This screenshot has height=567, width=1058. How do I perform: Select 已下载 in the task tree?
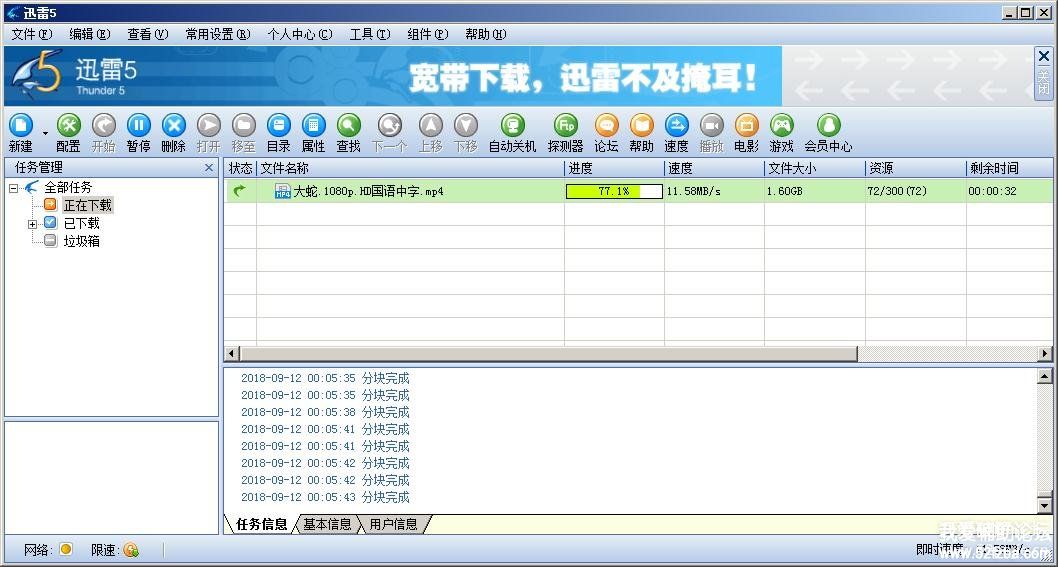click(x=82, y=223)
